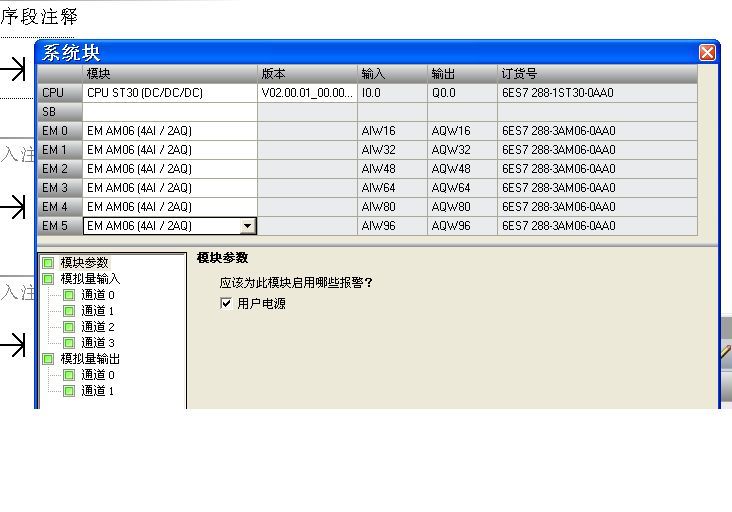Image resolution: width=732 pixels, height=512 pixels.
Task: Open the EM 5 module dropdown arrow
Action: pos(247,226)
